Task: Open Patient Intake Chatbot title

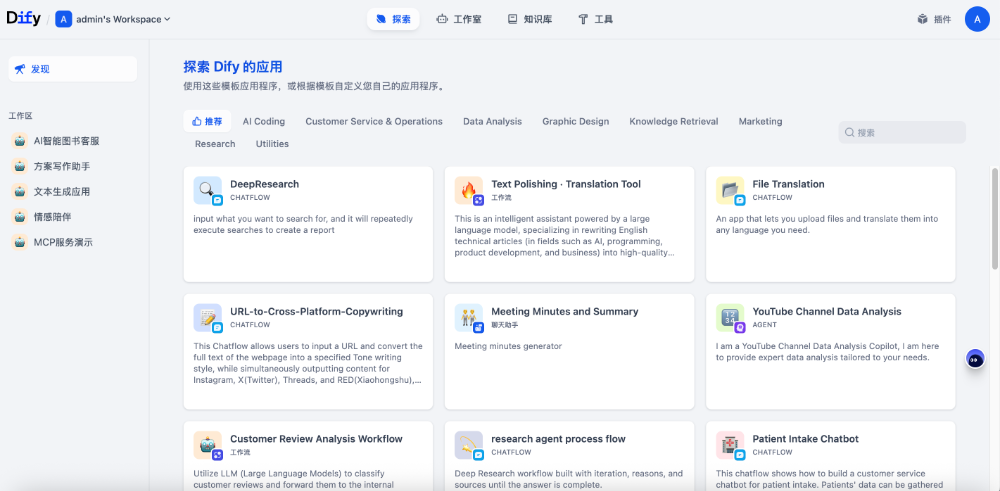Action: click(805, 439)
